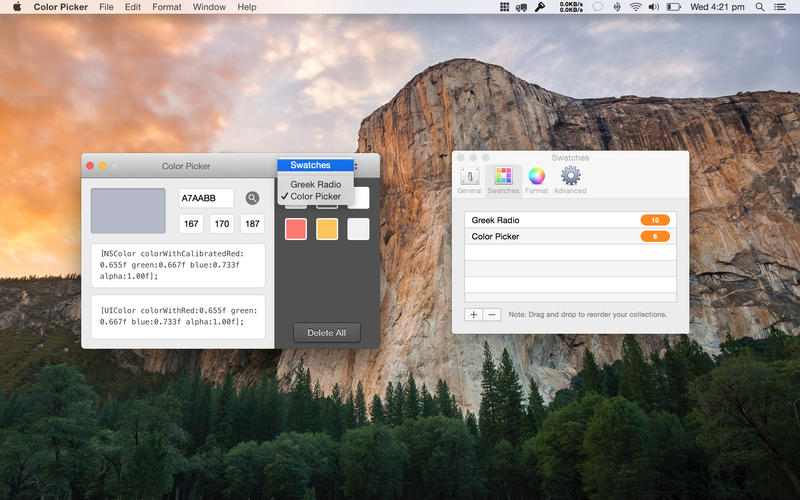Click the minus button to remove a collection
The width and height of the screenshot is (800, 500).
coord(492,314)
